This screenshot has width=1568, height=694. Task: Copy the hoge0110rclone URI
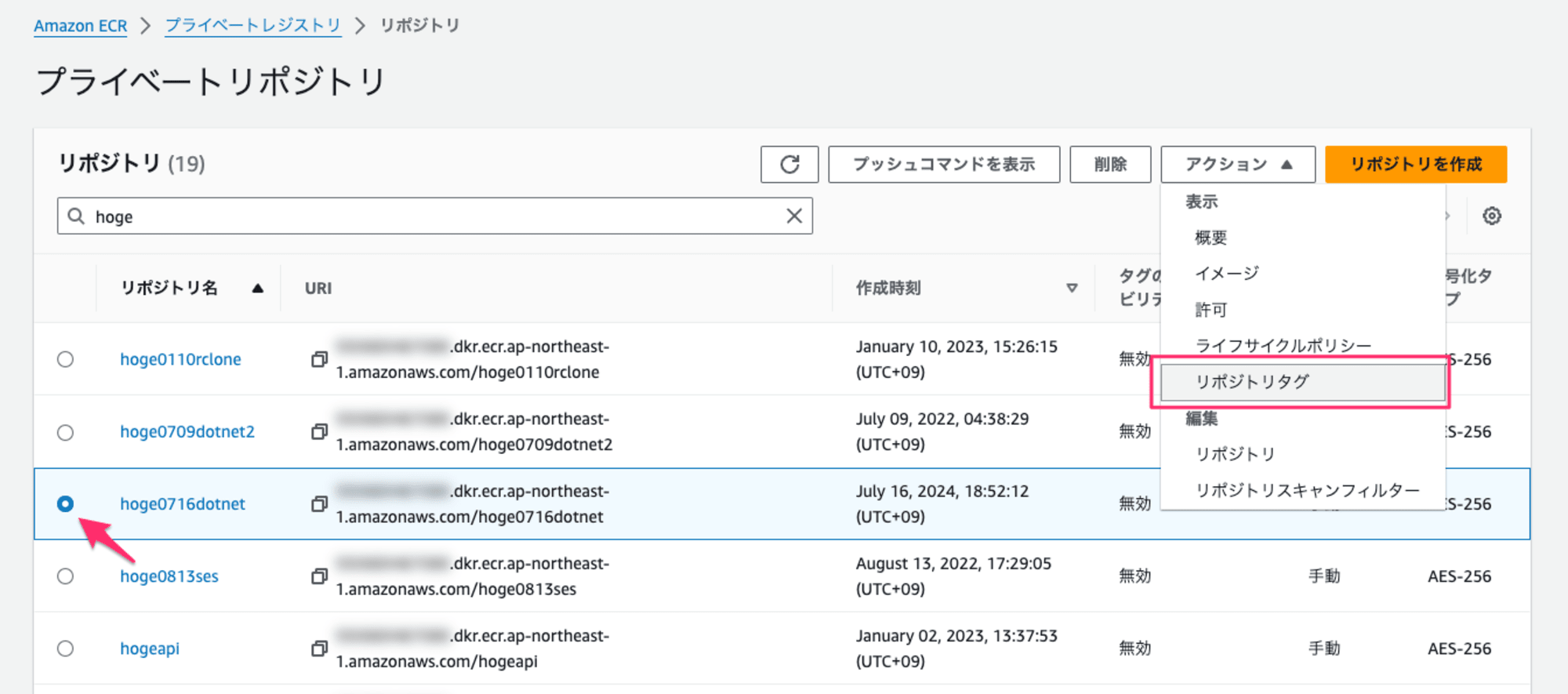tap(319, 359)
